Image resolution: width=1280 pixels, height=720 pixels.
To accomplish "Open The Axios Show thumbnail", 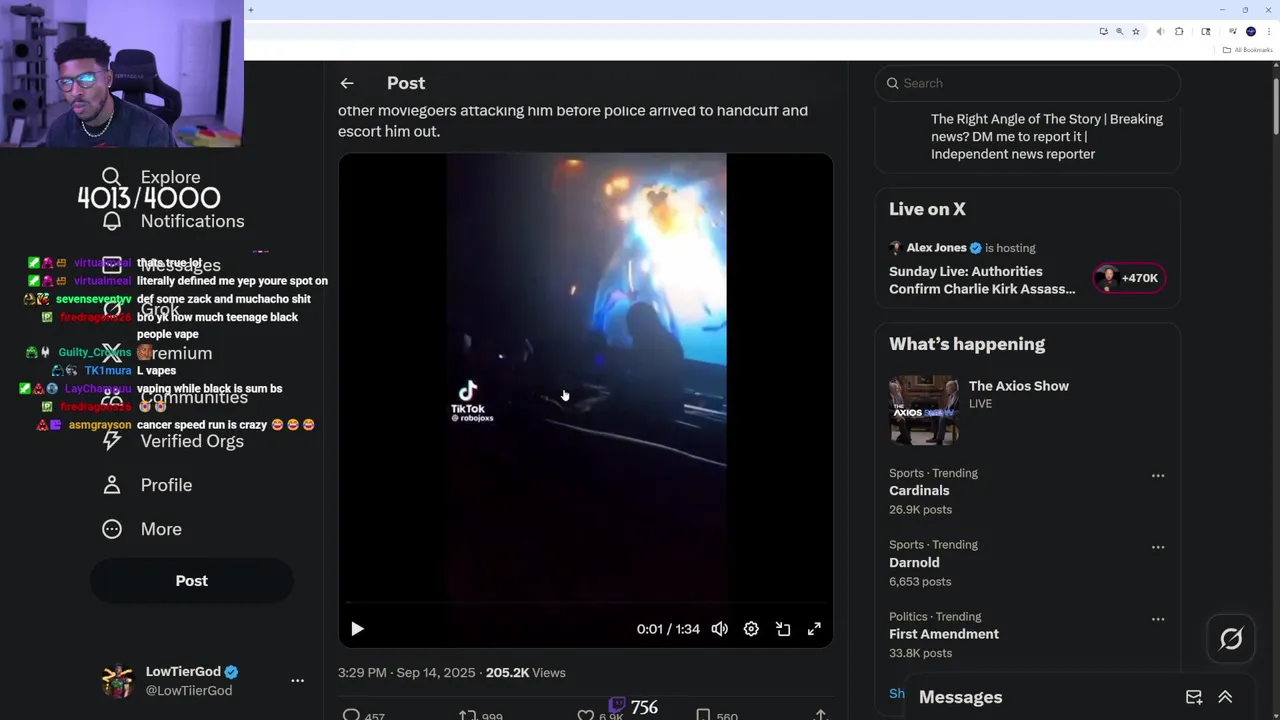I will point(923,410).
